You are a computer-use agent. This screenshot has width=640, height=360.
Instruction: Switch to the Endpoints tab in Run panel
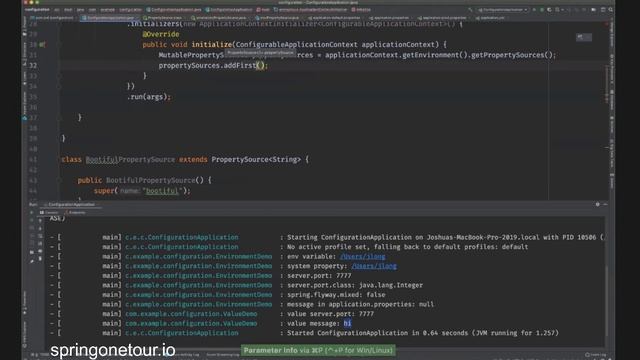75,212
